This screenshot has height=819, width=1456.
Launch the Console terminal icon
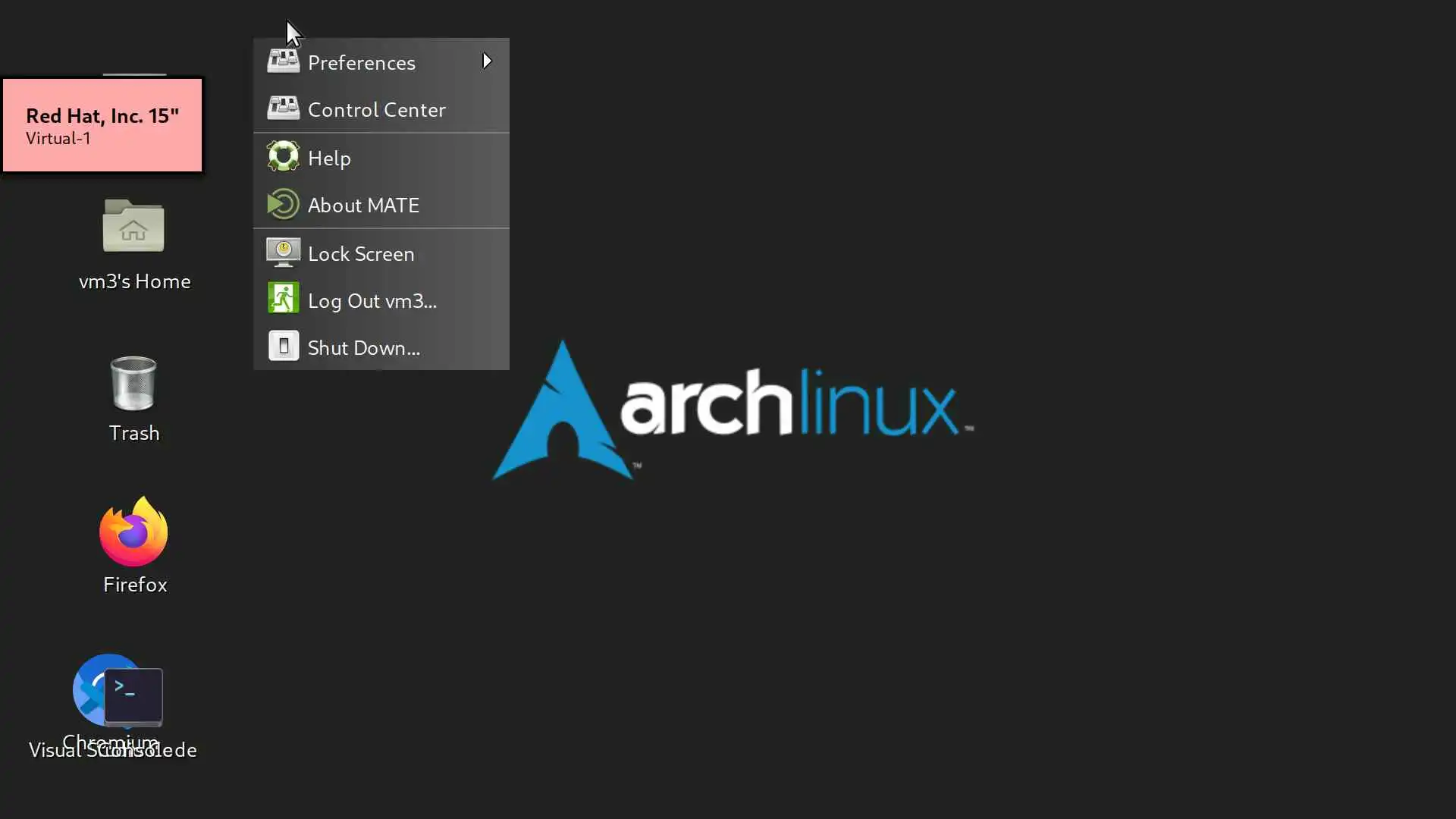click(x=133, y=695)
